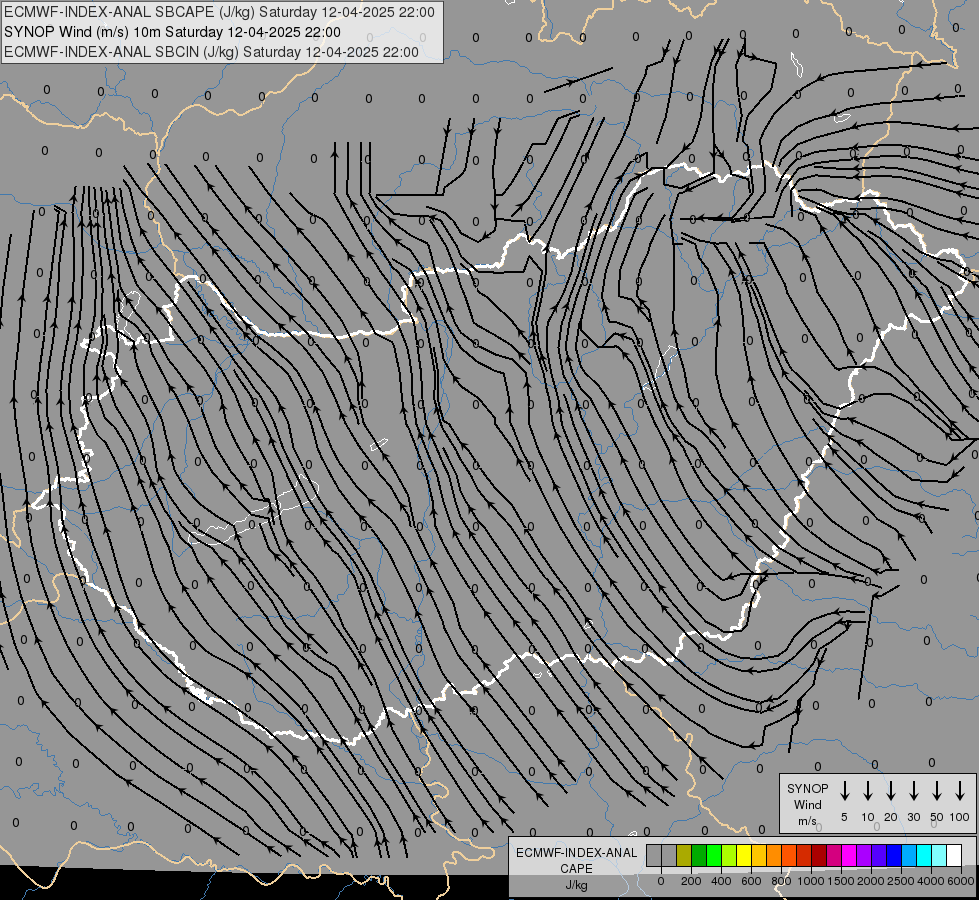The width and height of the screenshot is (979, 900).
Task: Click the 4000 value on CAPE scale
Action: point(931,881)
